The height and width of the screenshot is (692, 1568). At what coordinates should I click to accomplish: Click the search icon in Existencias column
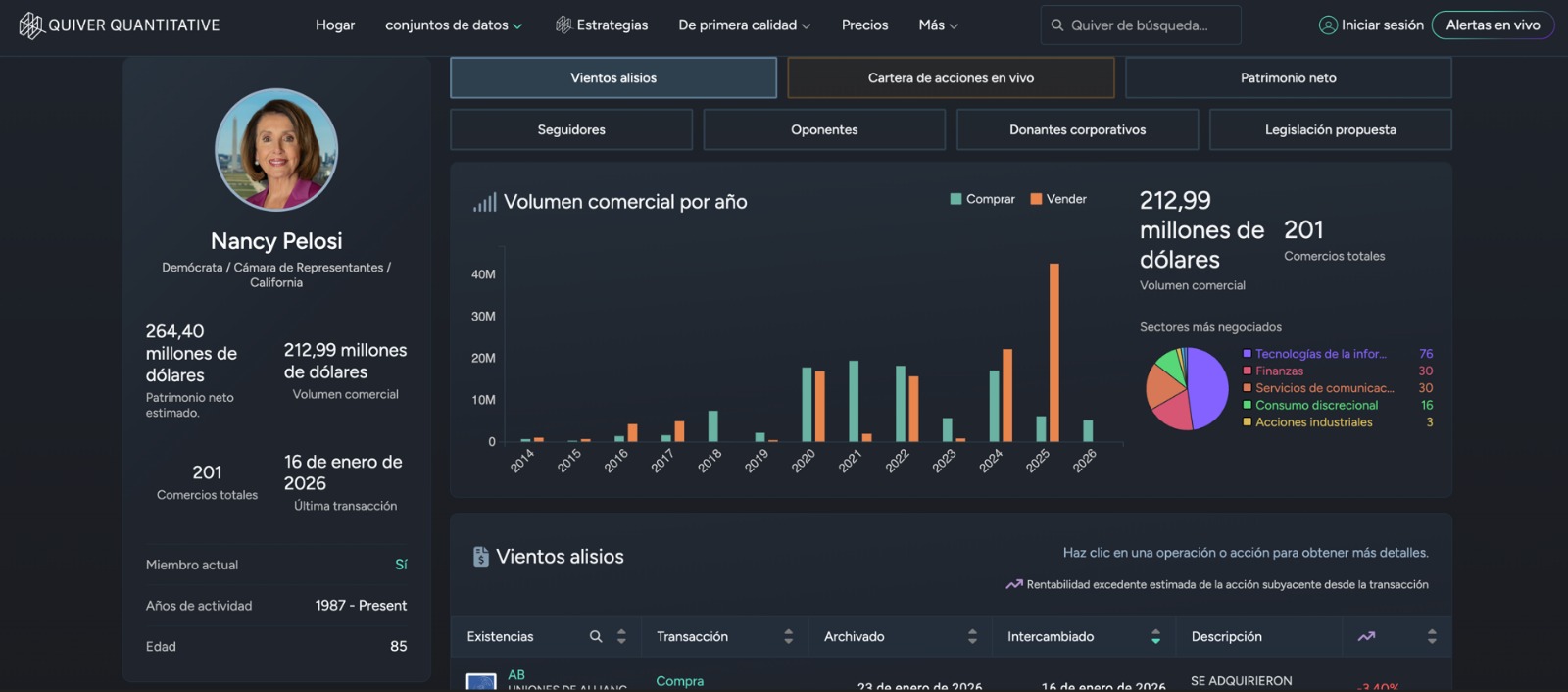point(596,637)
